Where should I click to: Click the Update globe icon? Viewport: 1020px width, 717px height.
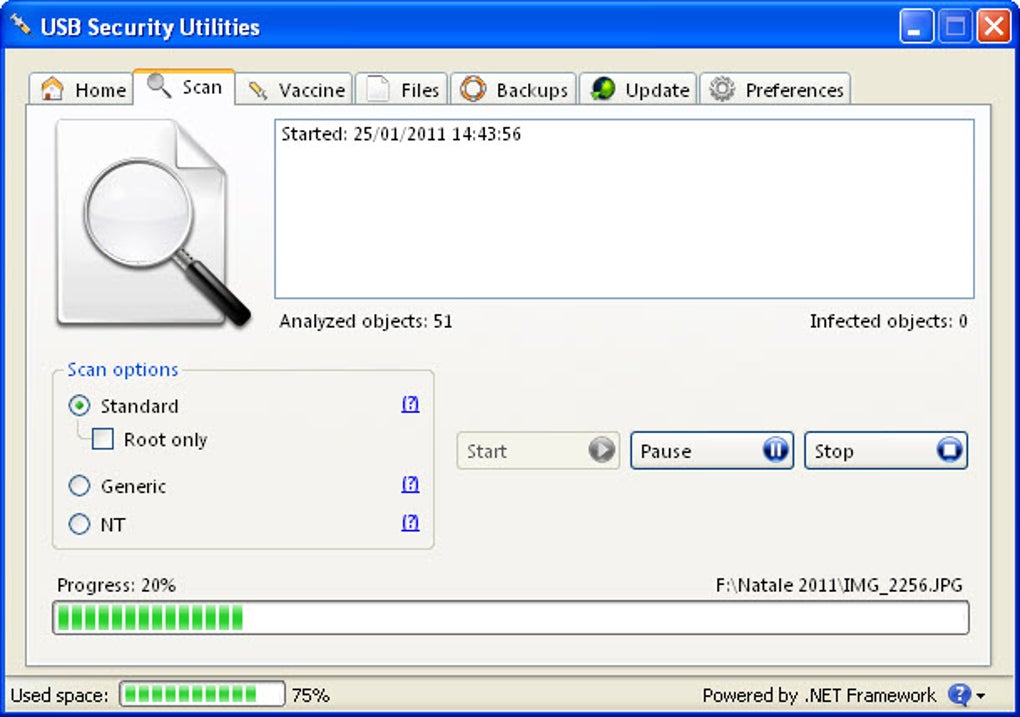point(600,88)
